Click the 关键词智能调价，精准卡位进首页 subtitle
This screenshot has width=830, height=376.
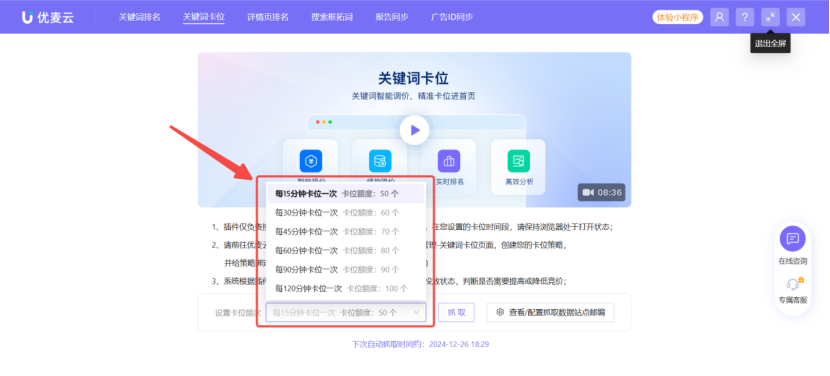pos(413,96)
